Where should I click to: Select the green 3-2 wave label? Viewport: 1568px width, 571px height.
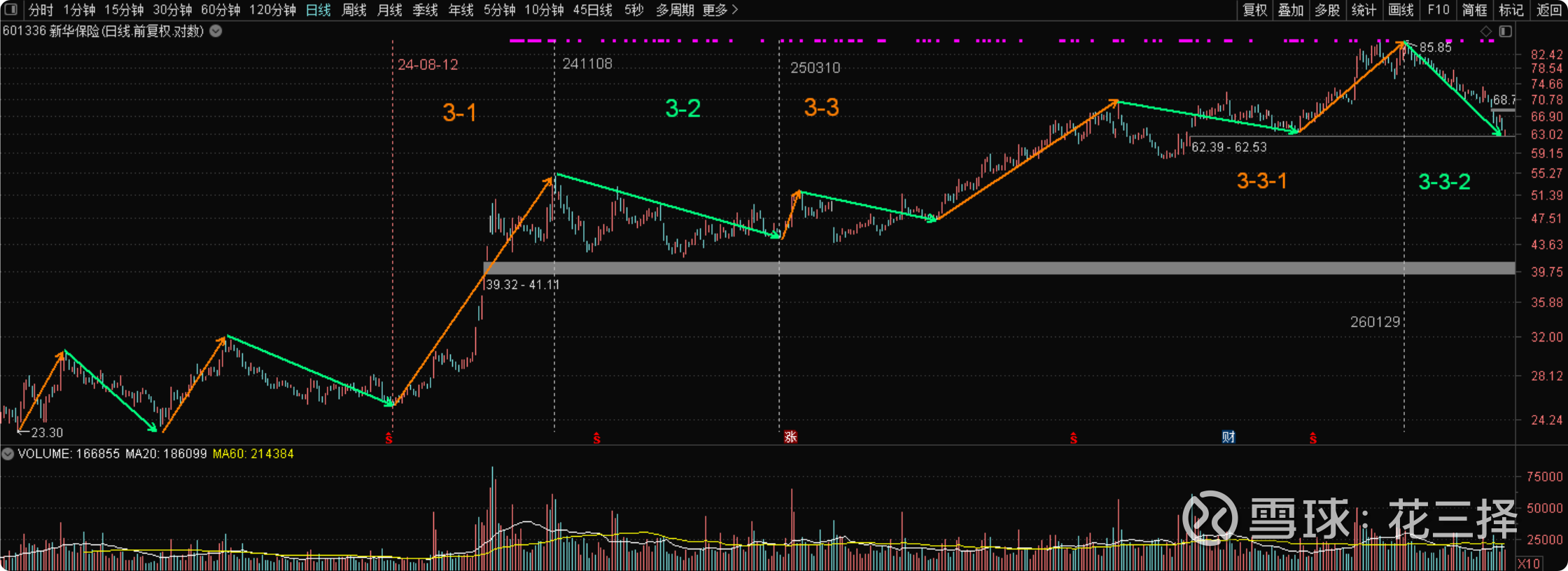tap(682, 108)
